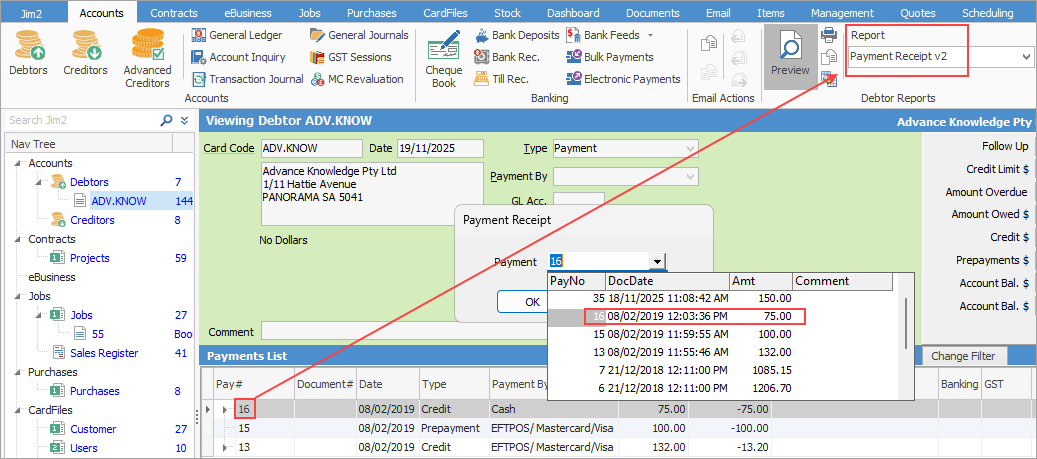Click the Change Filter button
Screen dimensions: 1037x459
[962, 356]
